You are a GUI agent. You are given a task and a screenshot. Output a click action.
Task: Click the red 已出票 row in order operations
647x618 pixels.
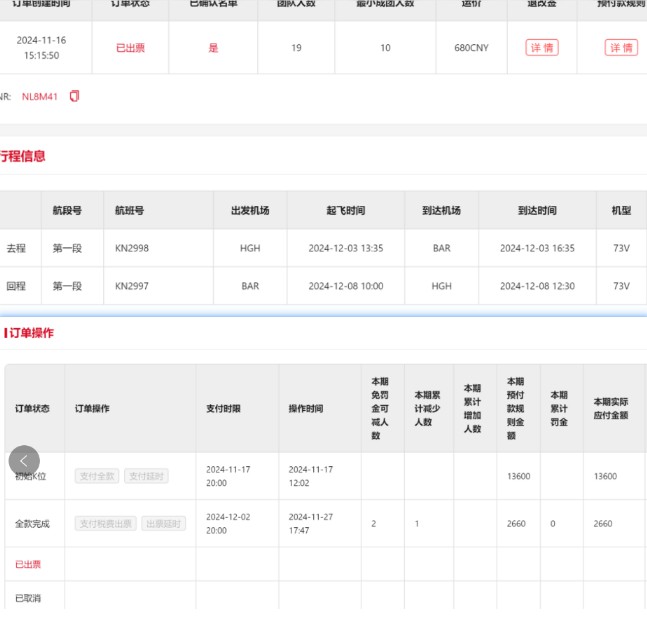coord(28,564)
